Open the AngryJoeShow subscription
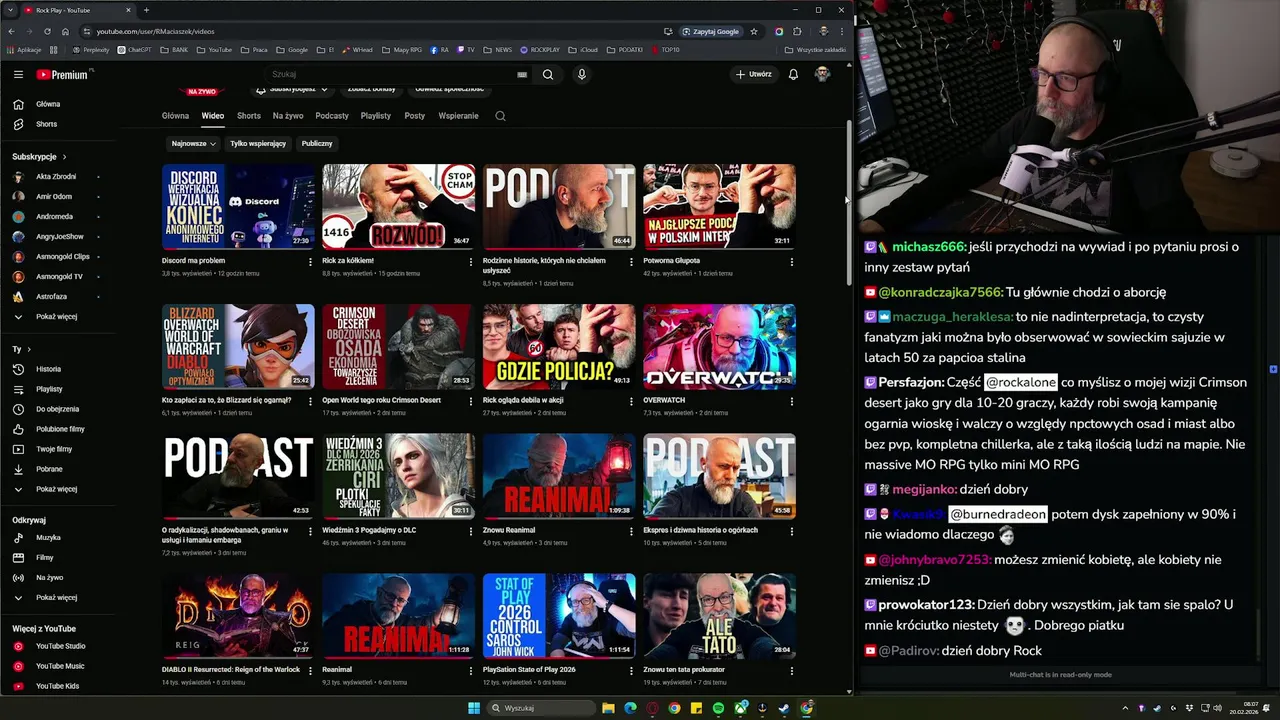Image resolution: width=1280 pixels, height=720 pixels. [58, 236]
